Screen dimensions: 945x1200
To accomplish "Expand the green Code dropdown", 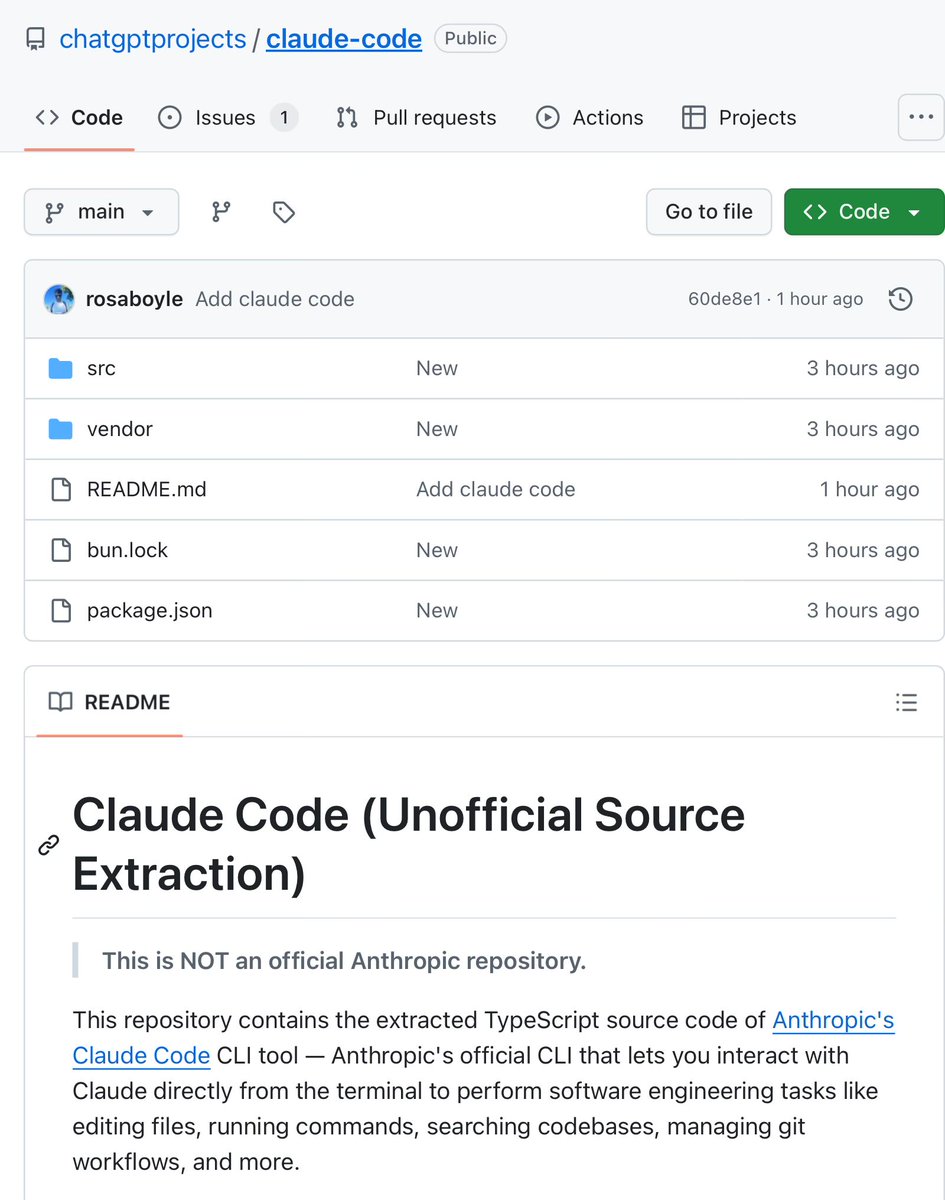I will [863, 212].
